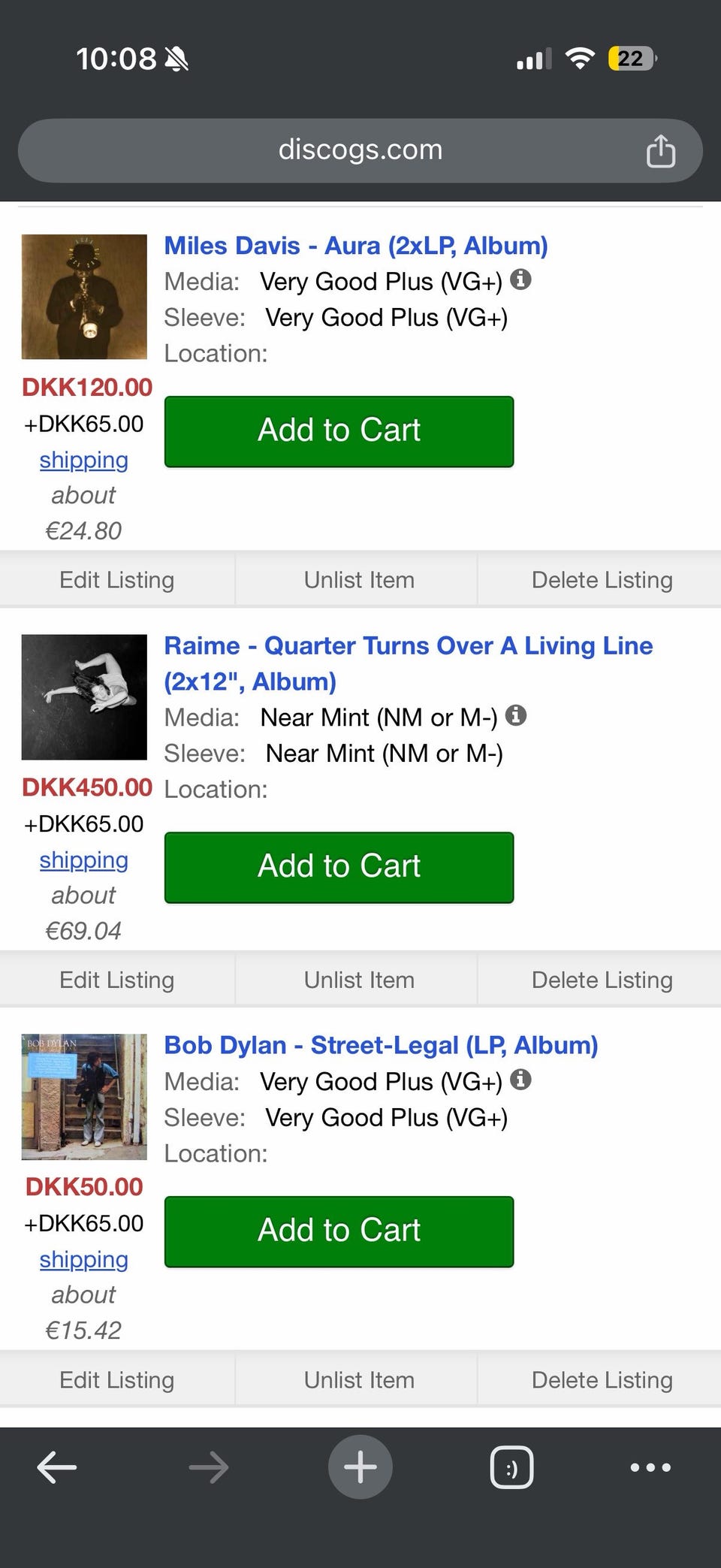Open the browser three-dot more menu

pyautogui.click(x=650, y=1467)
